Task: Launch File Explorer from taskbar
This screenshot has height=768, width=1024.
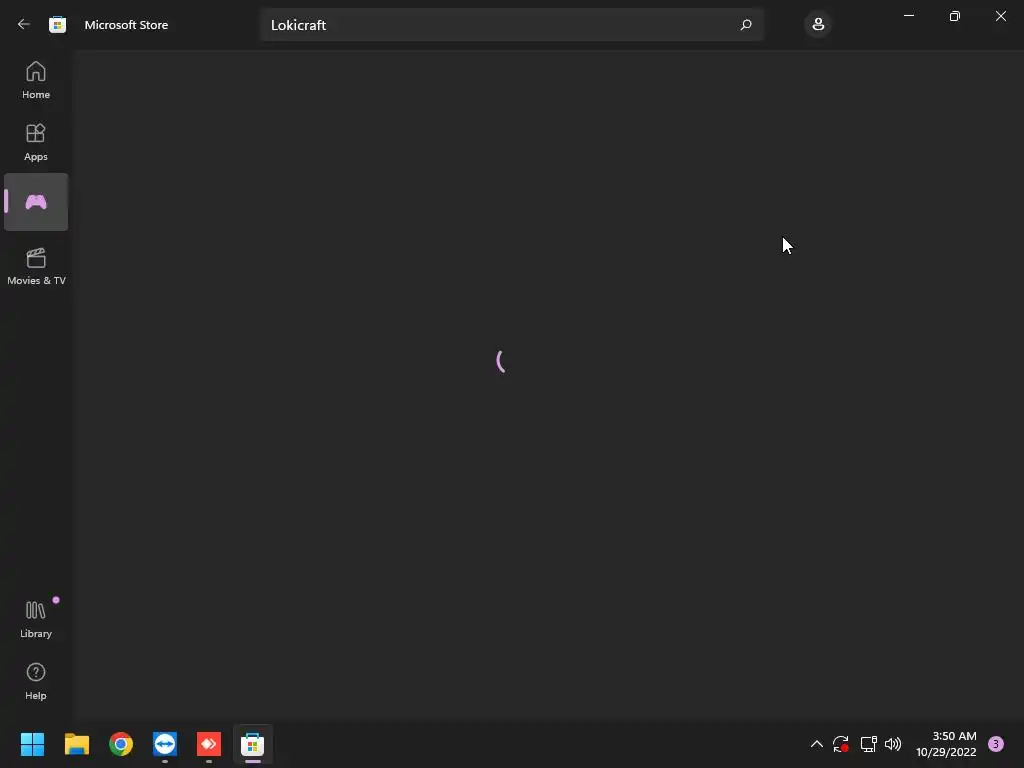Action: 76,744
